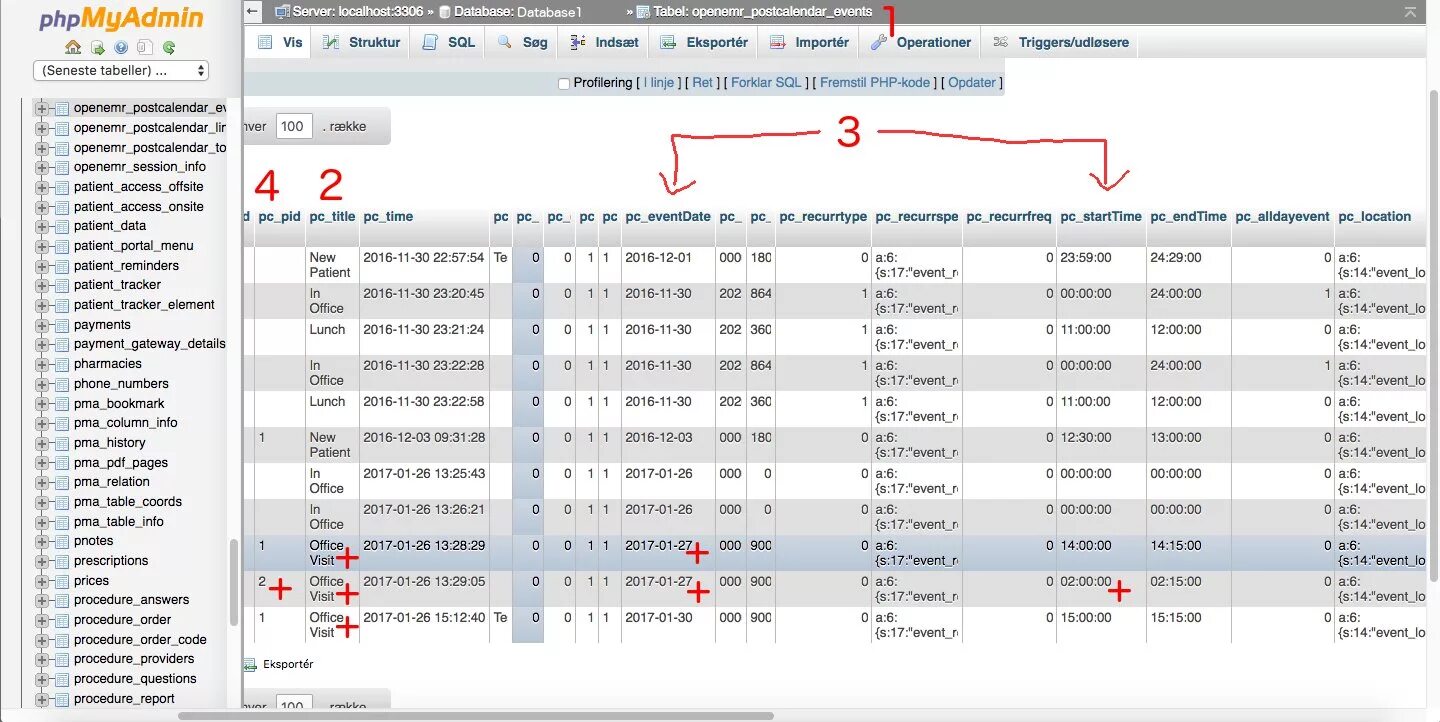The image size is (1440, 722).
Task: Sort by the pc_startTime column header
Action: click(x=1101, y=217)
